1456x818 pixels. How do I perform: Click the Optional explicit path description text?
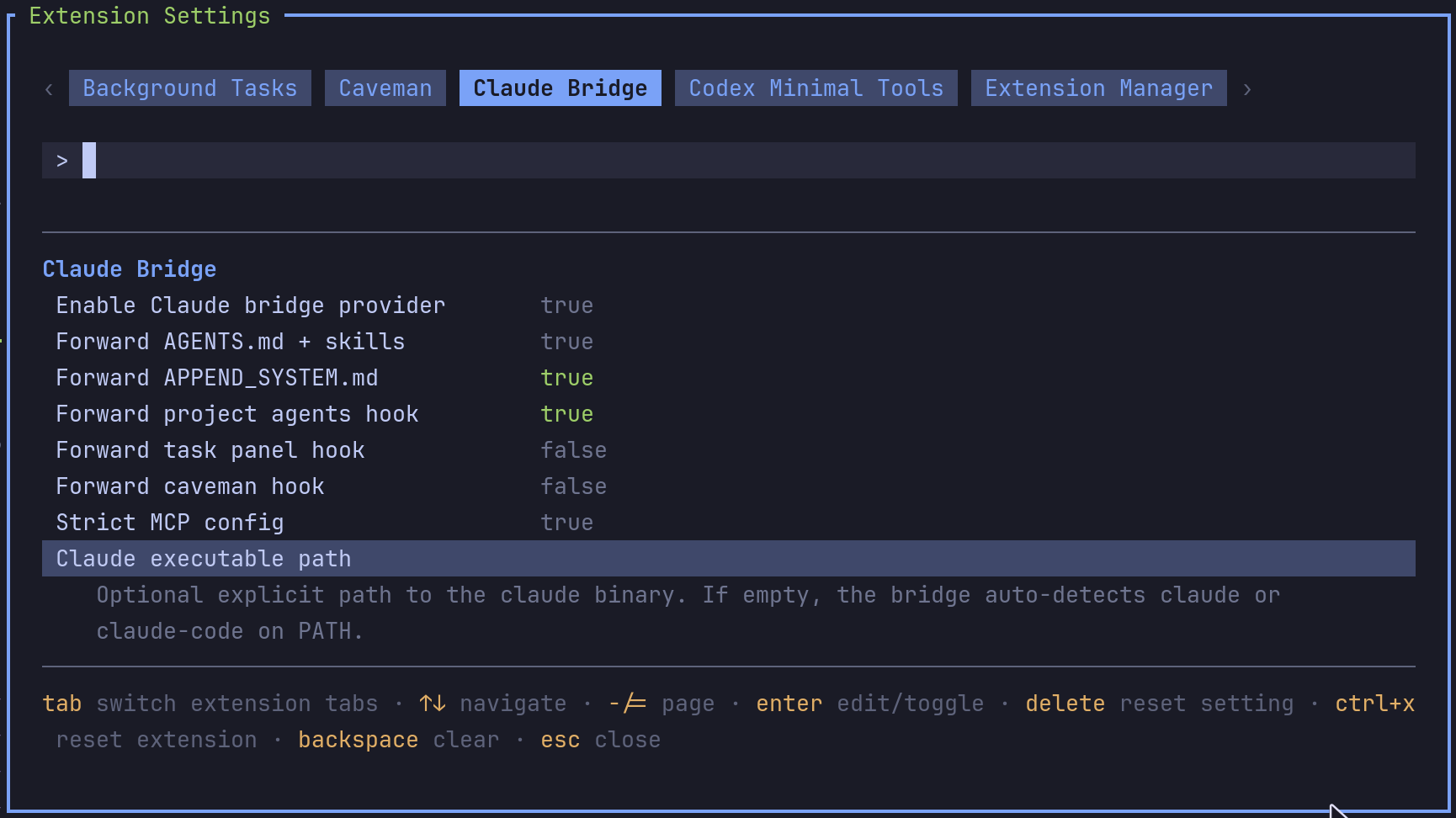tap(688, 613)
